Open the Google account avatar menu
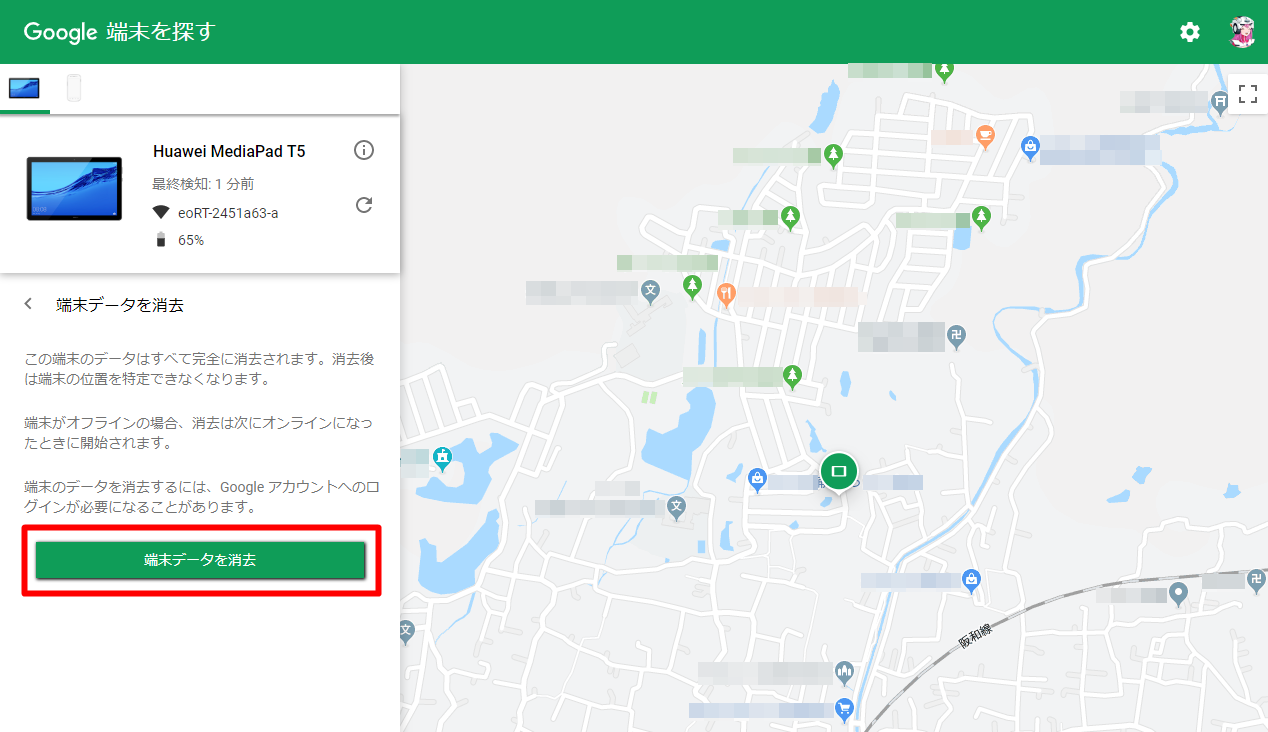 coord(1242,32)
